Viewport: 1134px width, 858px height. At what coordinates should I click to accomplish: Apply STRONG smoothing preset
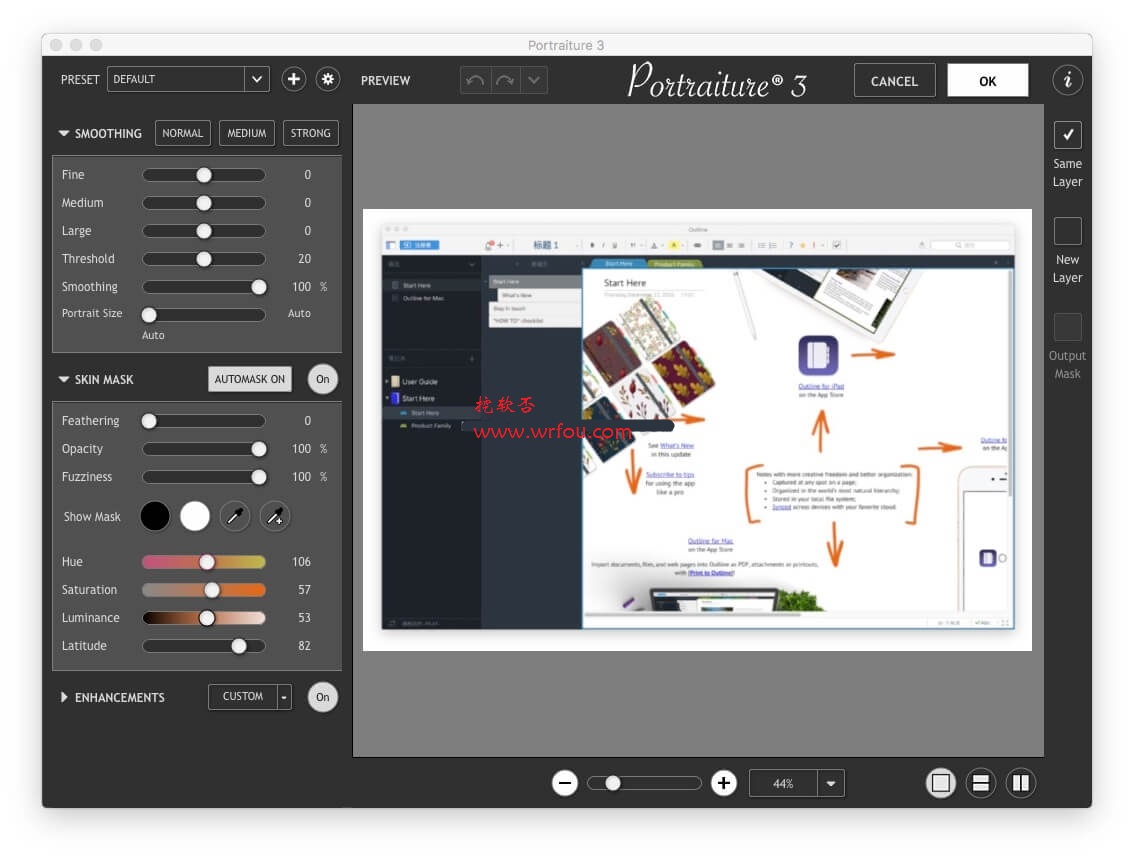click(311, 133)
